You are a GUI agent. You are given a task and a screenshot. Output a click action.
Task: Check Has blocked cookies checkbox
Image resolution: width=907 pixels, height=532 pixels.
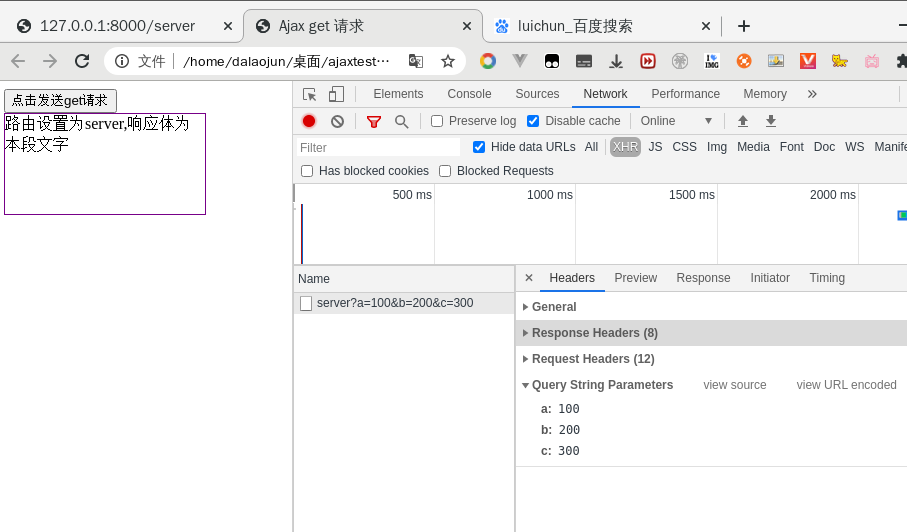point(307,171)
